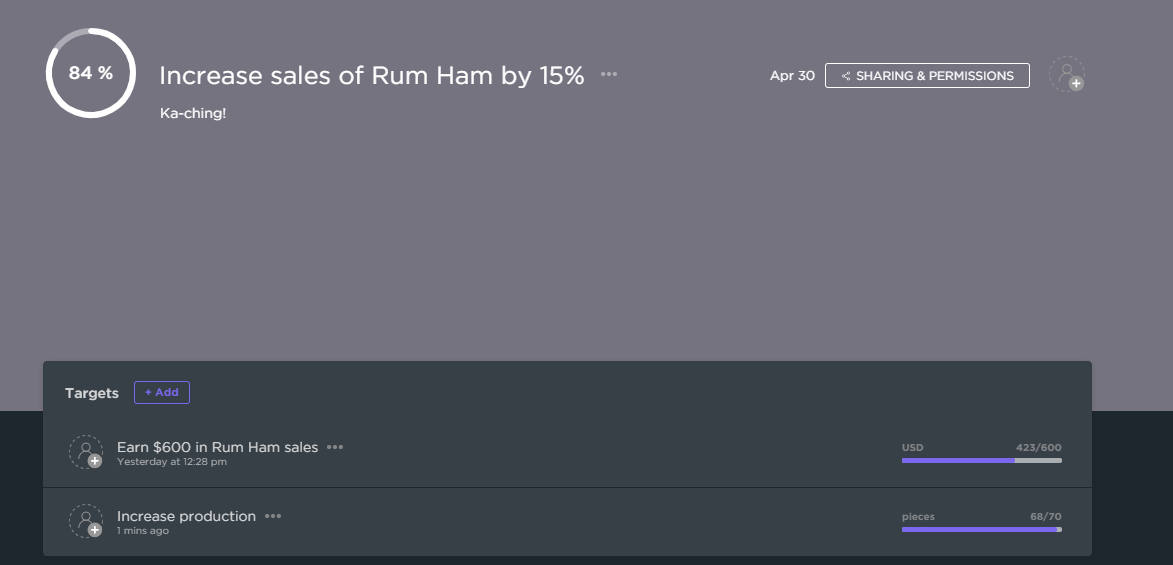Click the 'Yesterday at 12:28 pm' timestamp
The height and width of the screenshot is (565, 1173).
tap(172, 462)
